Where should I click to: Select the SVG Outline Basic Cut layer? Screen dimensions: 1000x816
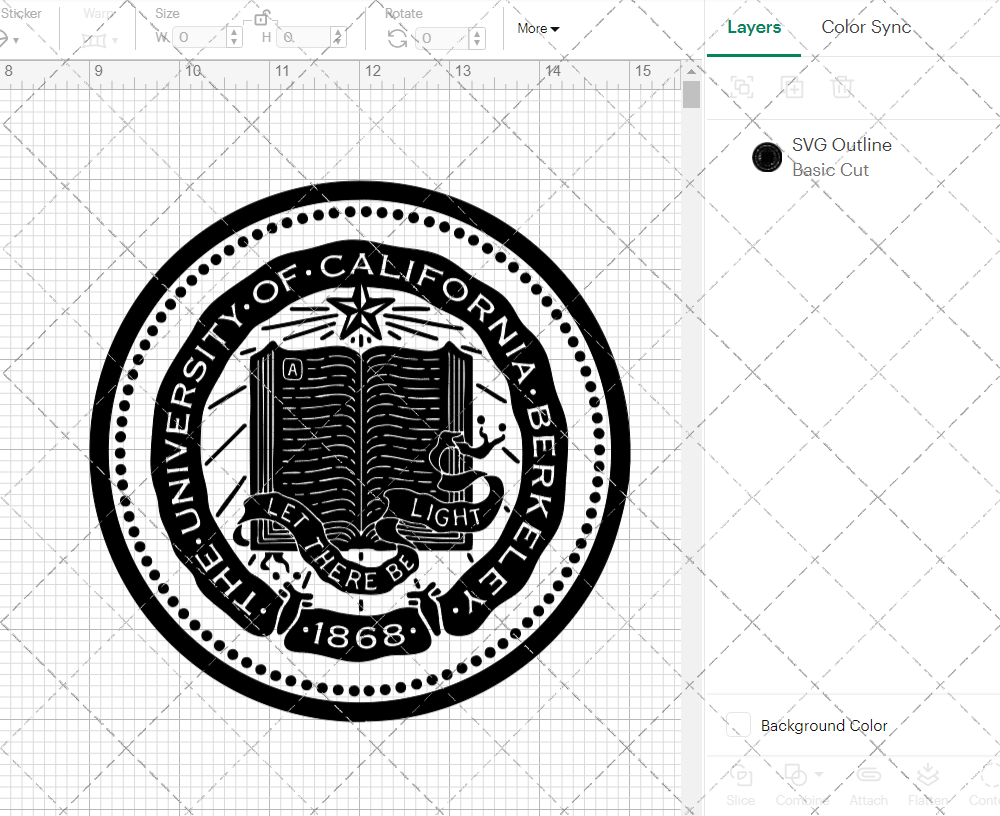pyautogui.click(x=842, y=157)
